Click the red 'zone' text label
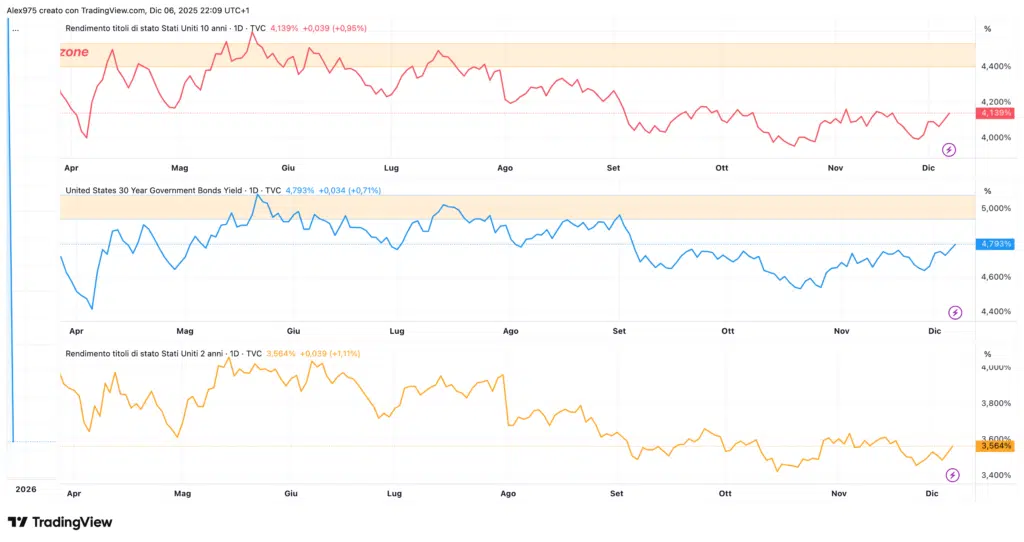1024x542 pixels. click(75, 52)
